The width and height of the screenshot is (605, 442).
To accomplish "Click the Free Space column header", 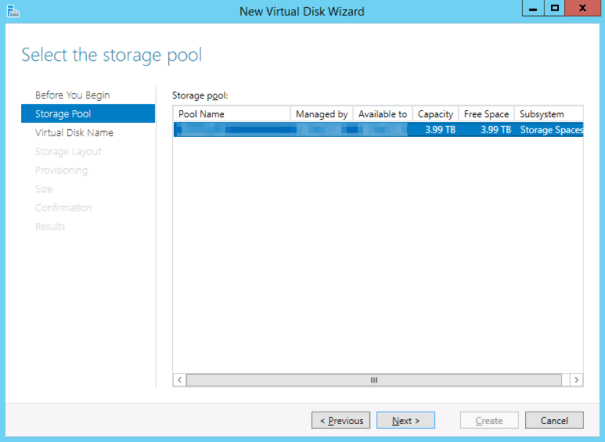I will 486,114.
